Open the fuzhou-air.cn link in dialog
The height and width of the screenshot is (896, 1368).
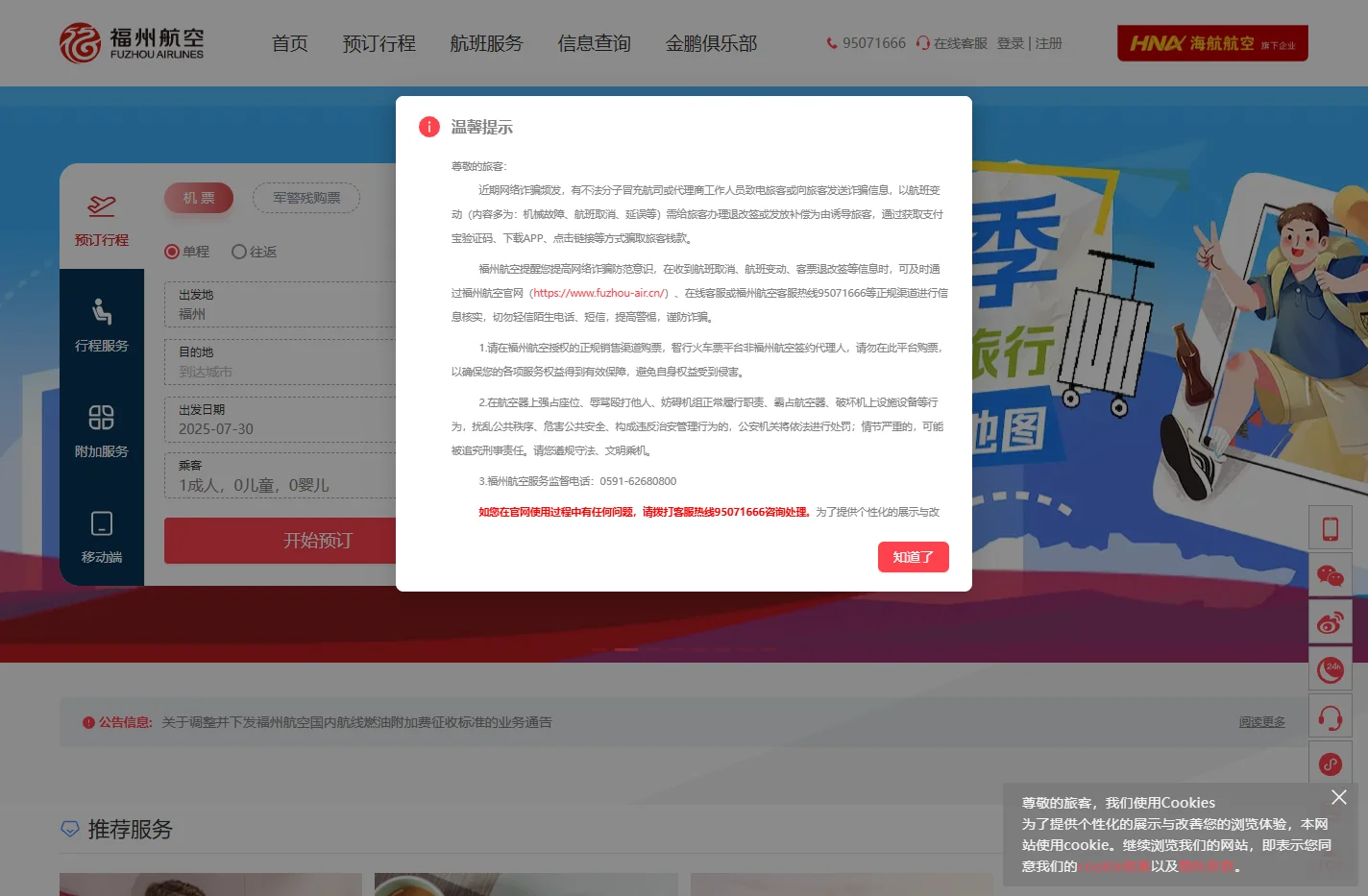599,293
